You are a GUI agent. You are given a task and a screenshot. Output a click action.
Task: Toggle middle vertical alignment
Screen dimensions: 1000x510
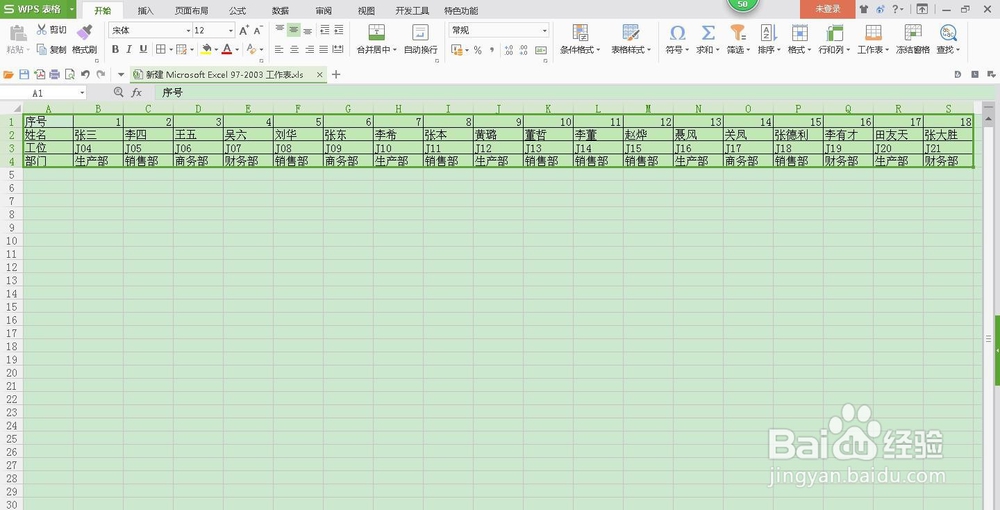(x=293, y=29)
